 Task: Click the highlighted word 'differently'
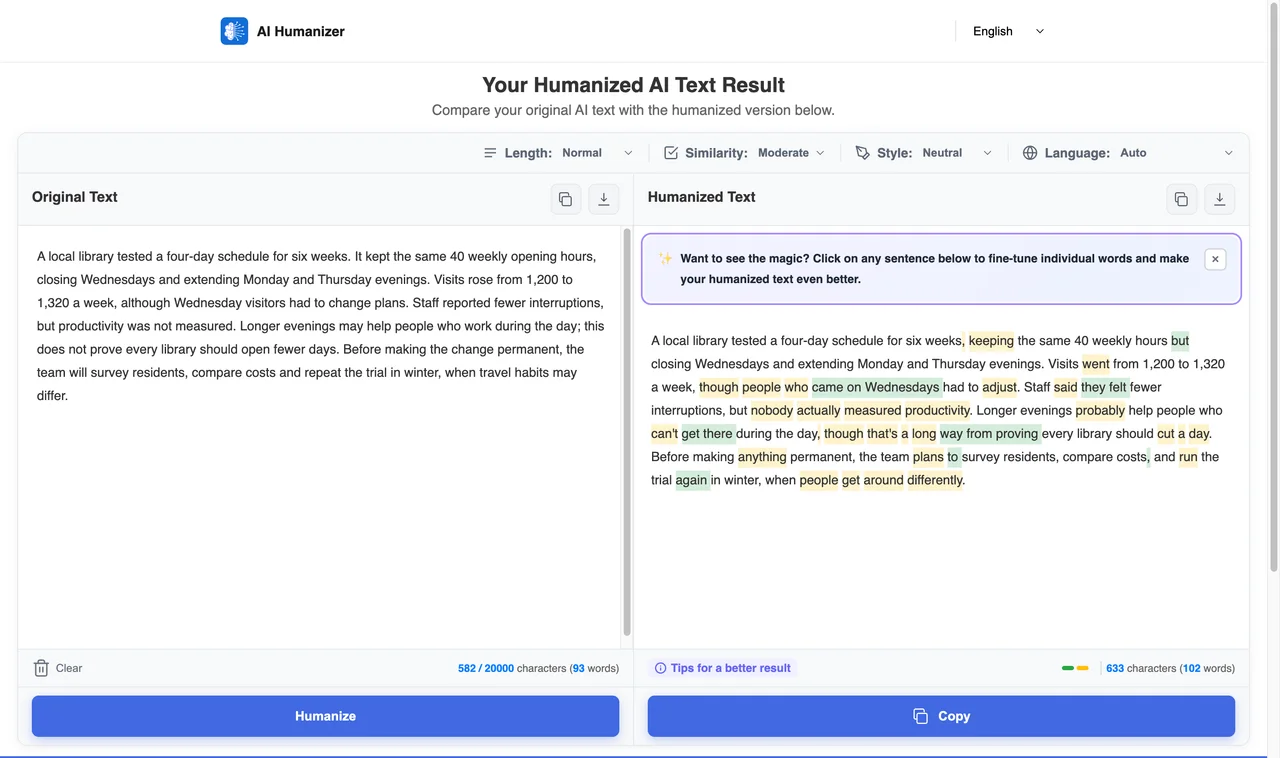click(935, 480)
